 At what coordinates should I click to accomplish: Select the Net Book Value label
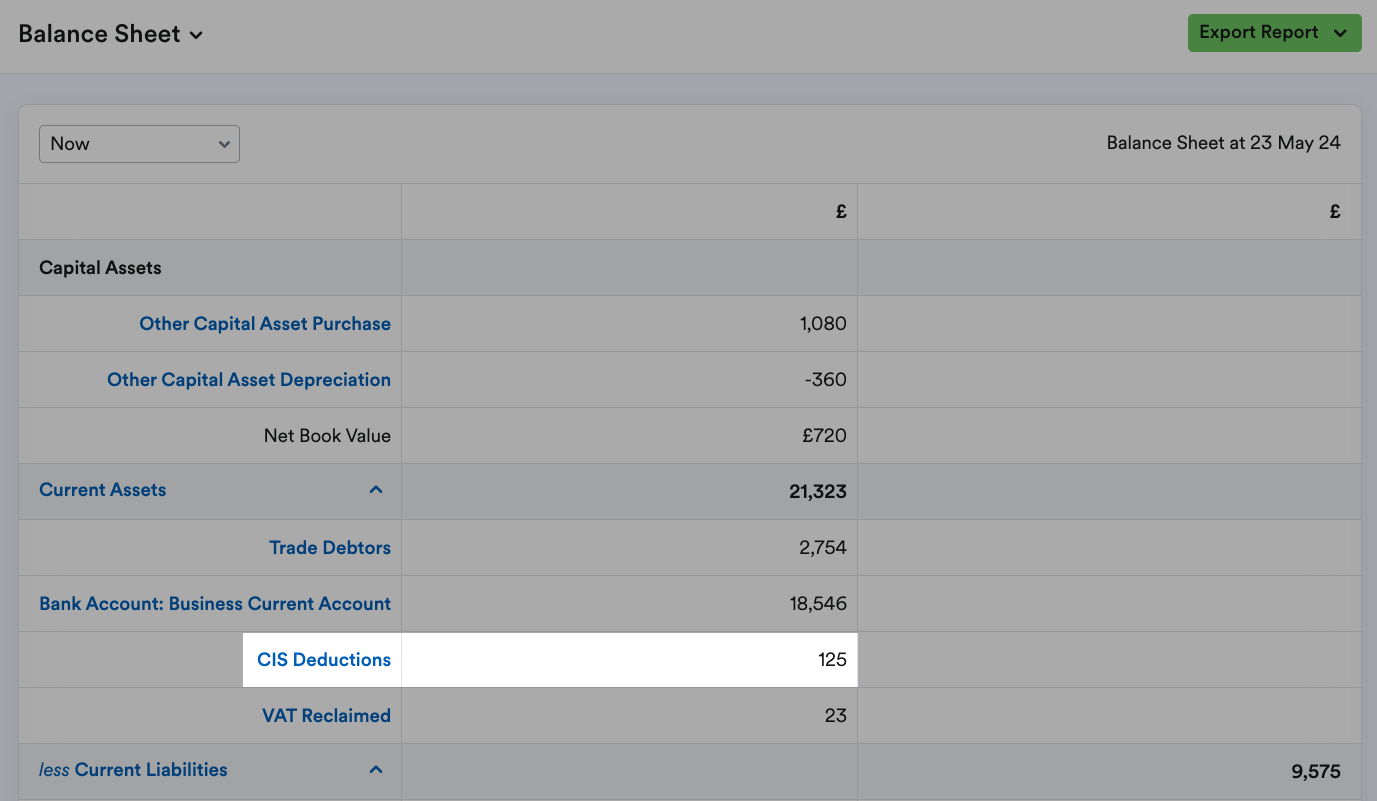[x=327, y=436]
